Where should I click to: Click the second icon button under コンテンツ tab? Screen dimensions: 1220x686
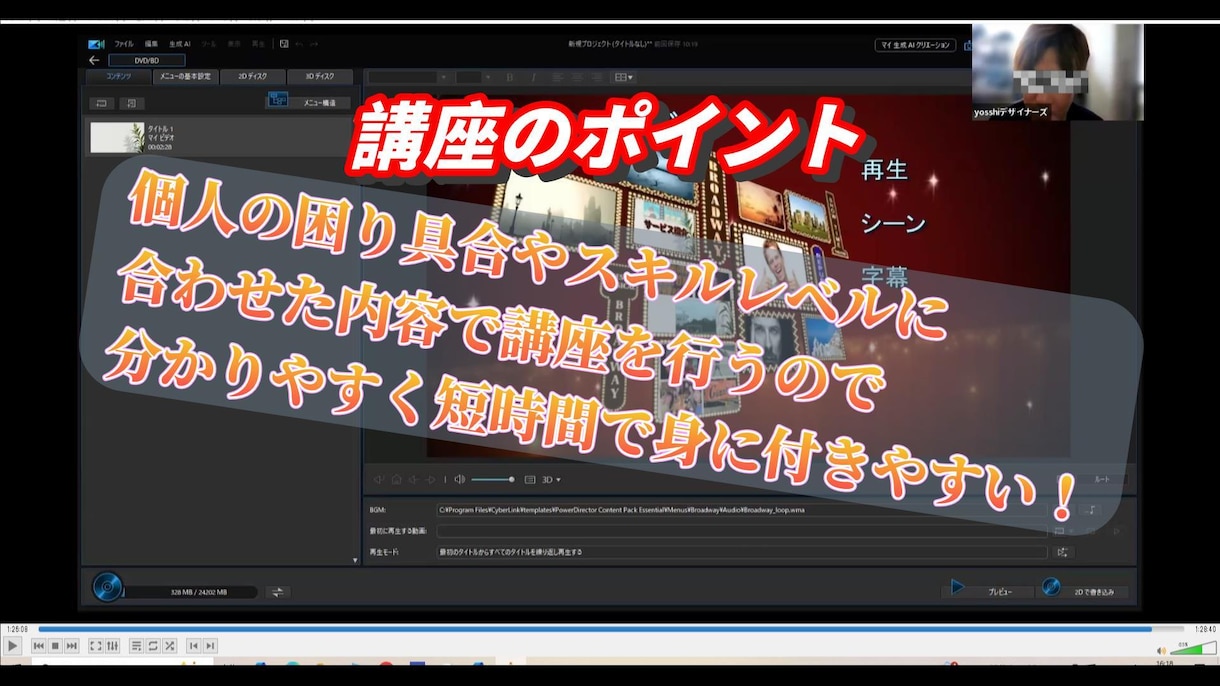[x=132, y=103]
